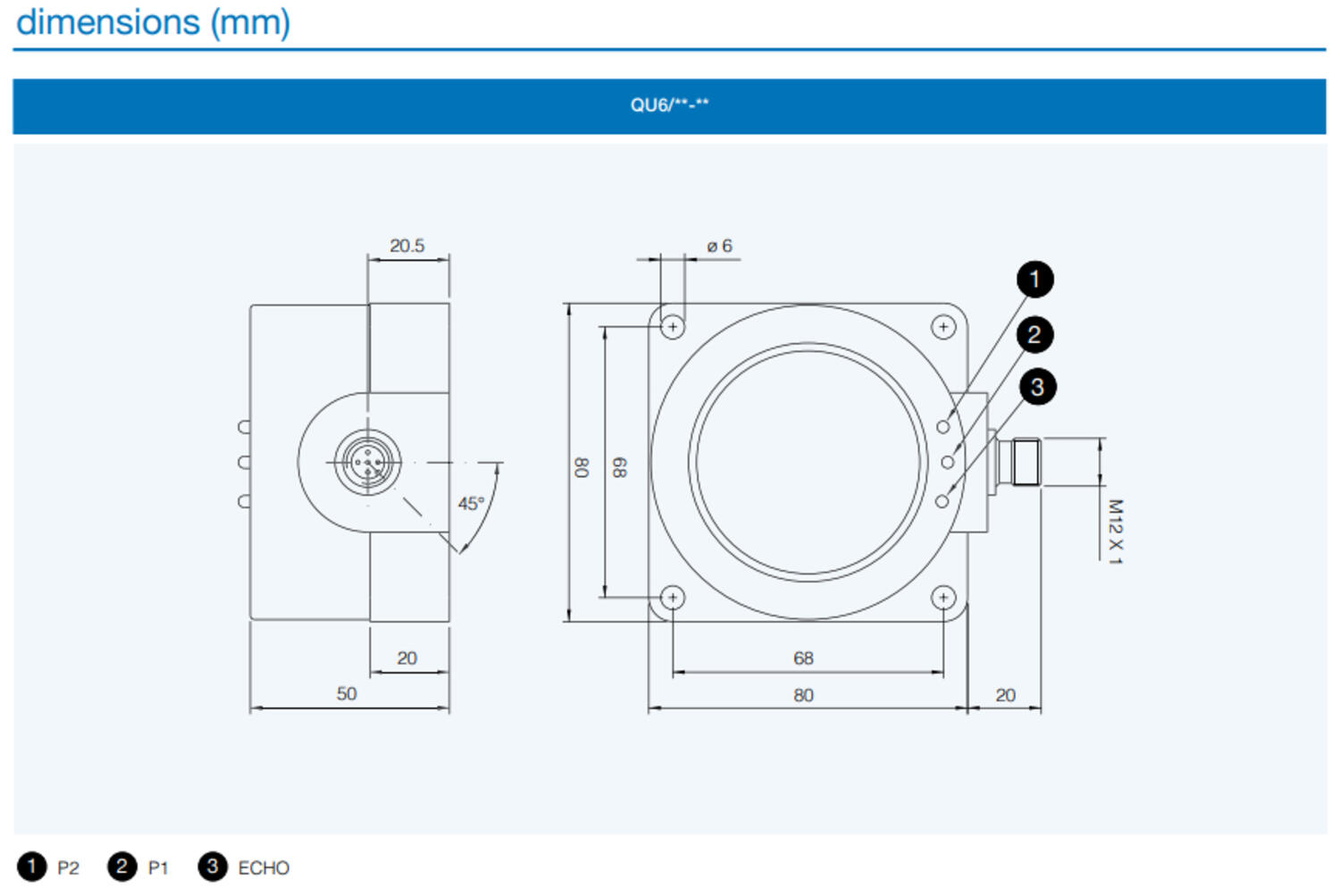
Task: Click the bottom-right mounting hole of front view
Action: coord(943,598)
